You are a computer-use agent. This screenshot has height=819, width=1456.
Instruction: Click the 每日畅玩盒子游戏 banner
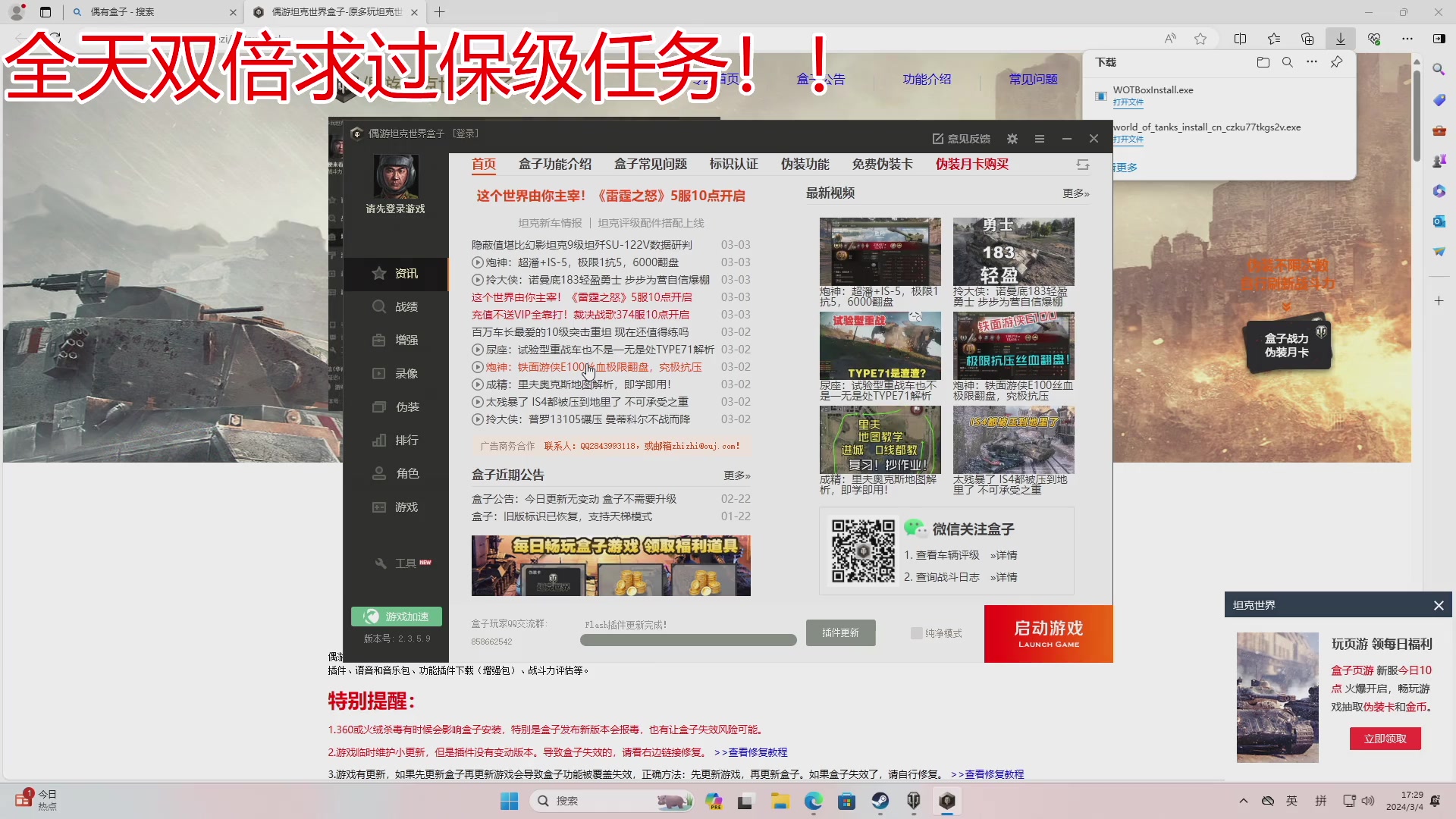coord(611,566)
